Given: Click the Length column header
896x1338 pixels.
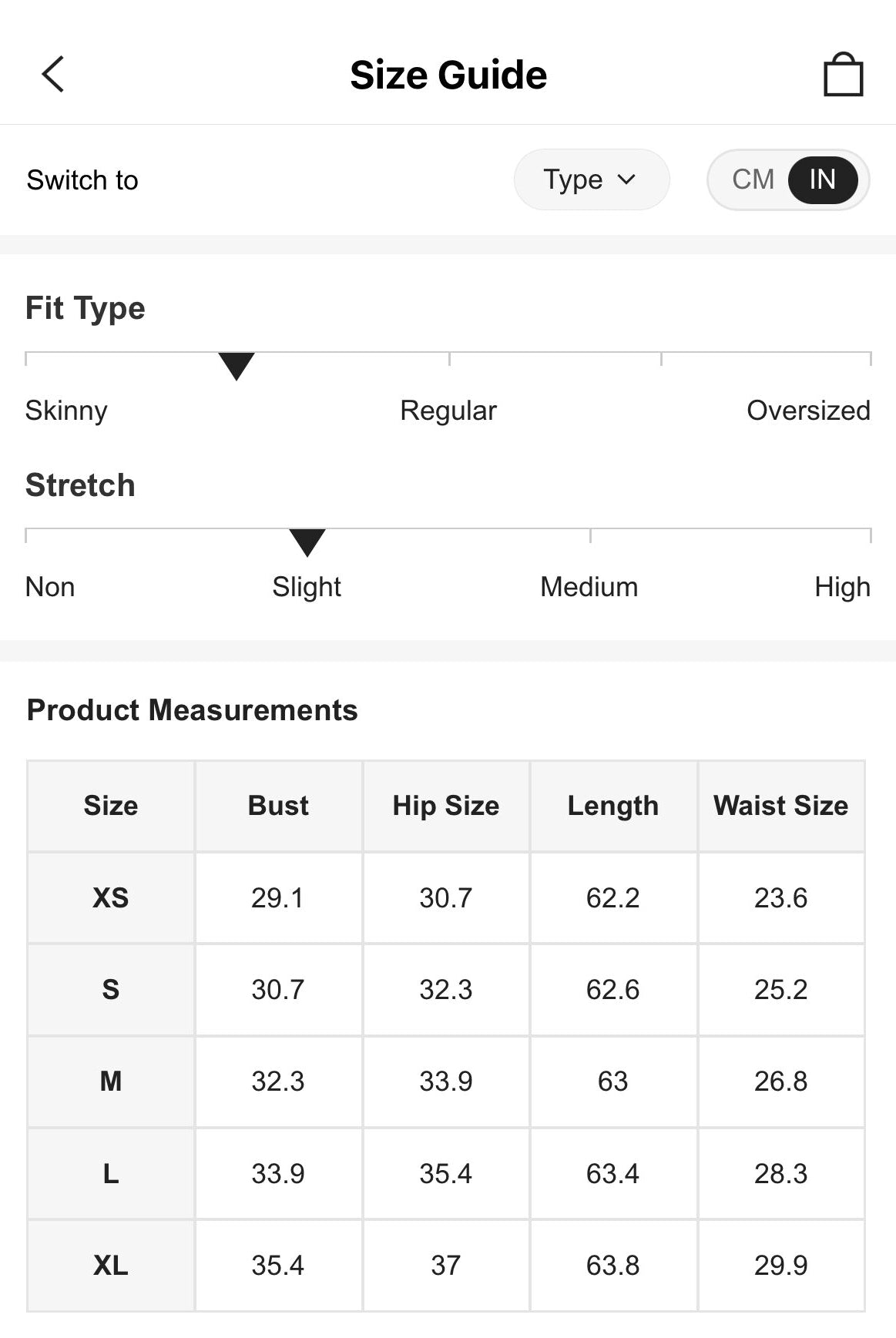Looking at the screenshot, I should pos(613,806).
